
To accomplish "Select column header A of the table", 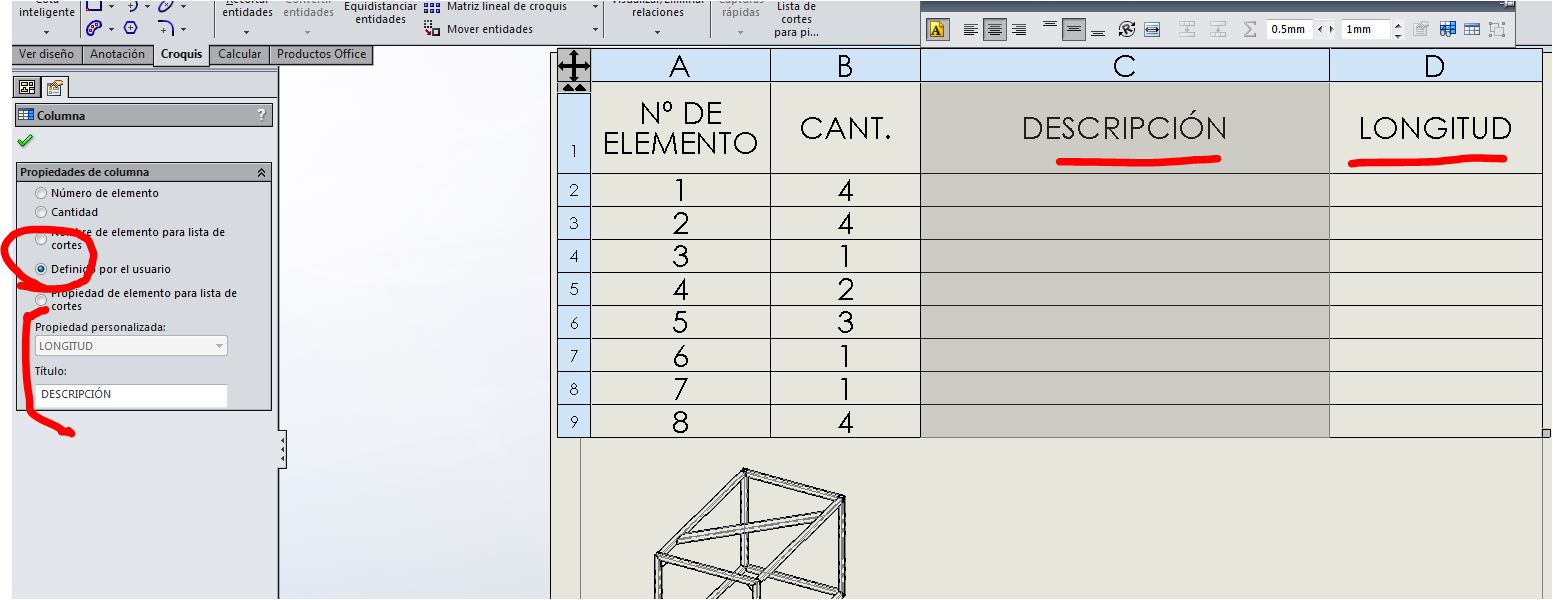I will (x=680, y=66).
